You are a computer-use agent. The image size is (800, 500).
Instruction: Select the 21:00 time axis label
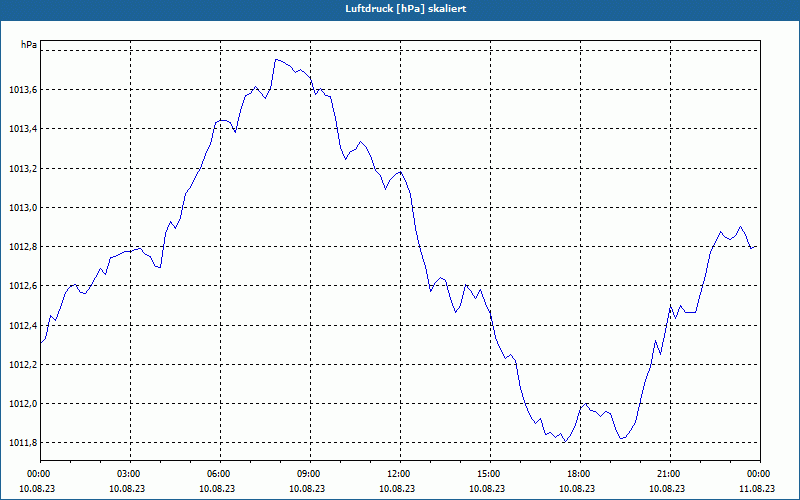[670, 474]
